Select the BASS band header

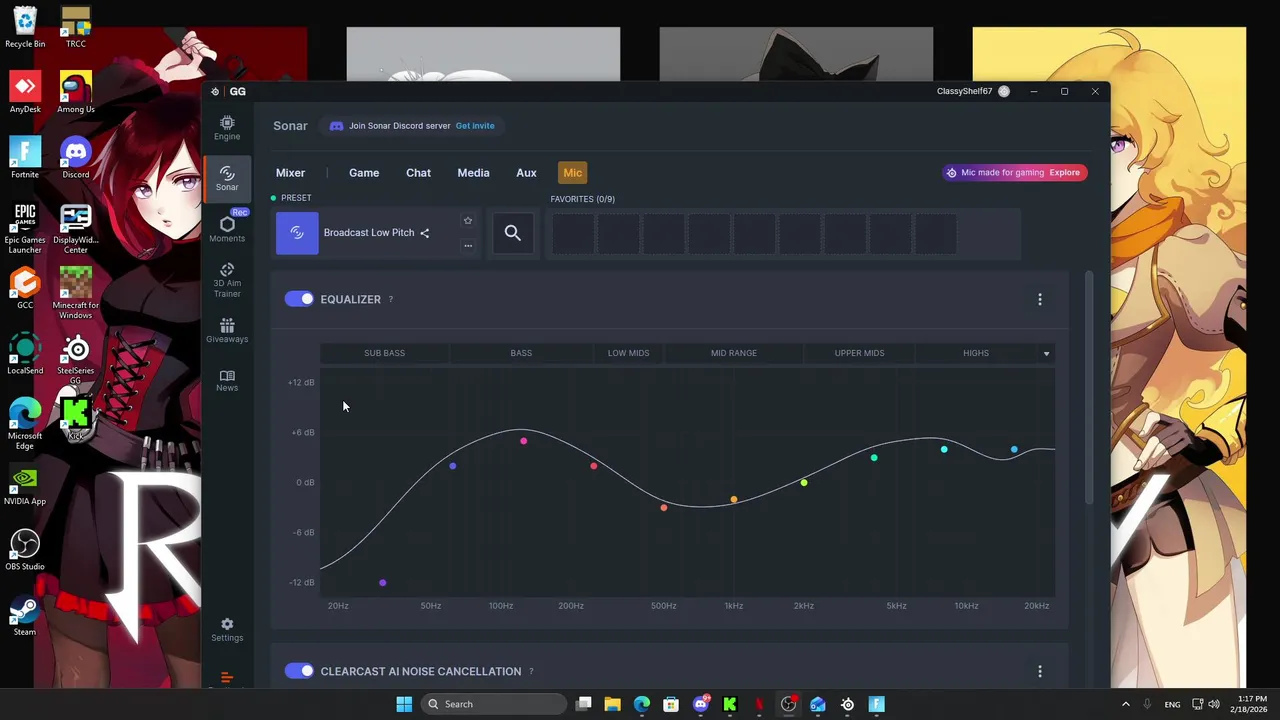click(x=521, y=353)
